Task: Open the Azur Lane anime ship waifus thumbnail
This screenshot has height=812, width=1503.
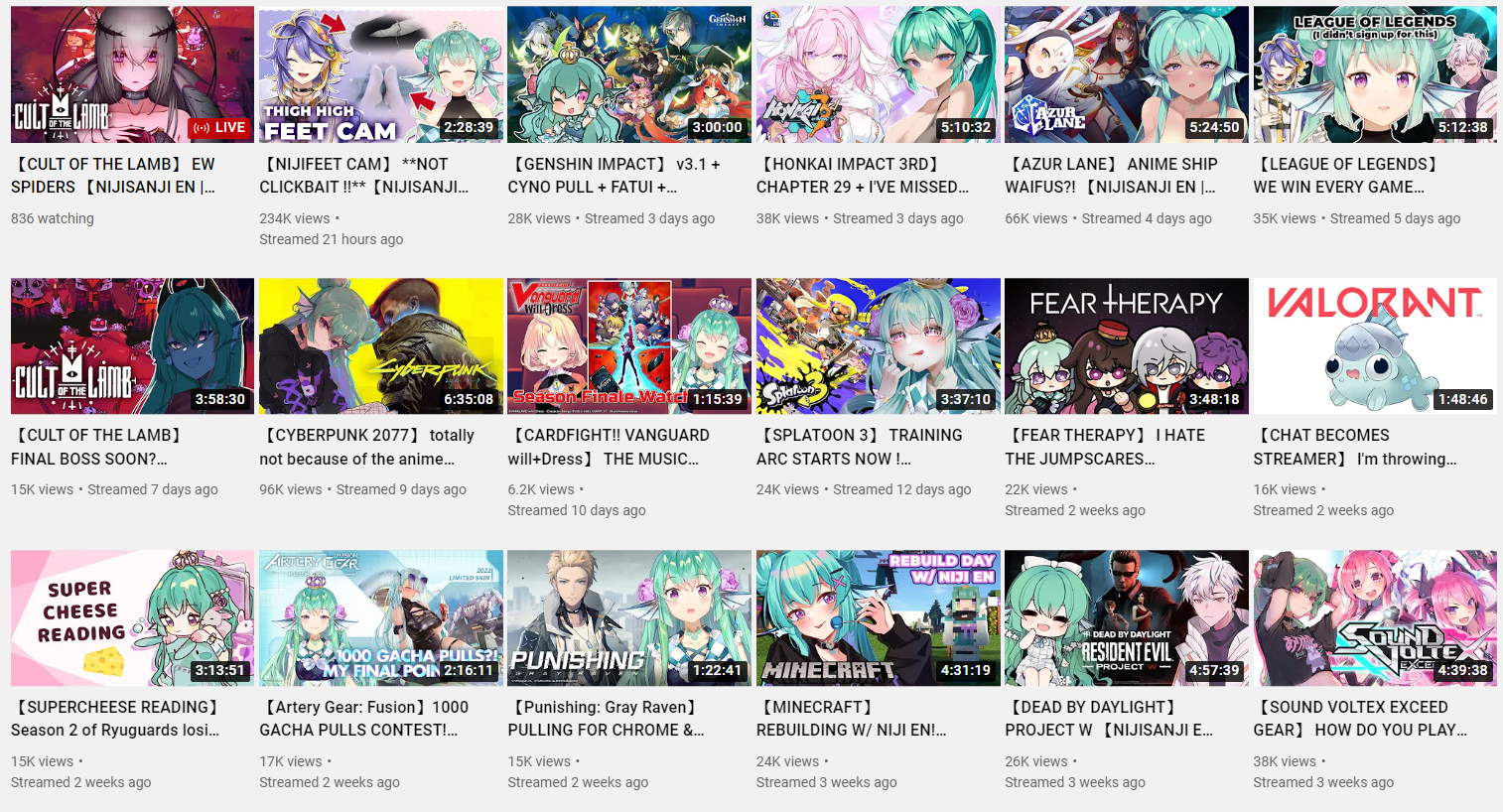Action: [x=1127, y=74]
